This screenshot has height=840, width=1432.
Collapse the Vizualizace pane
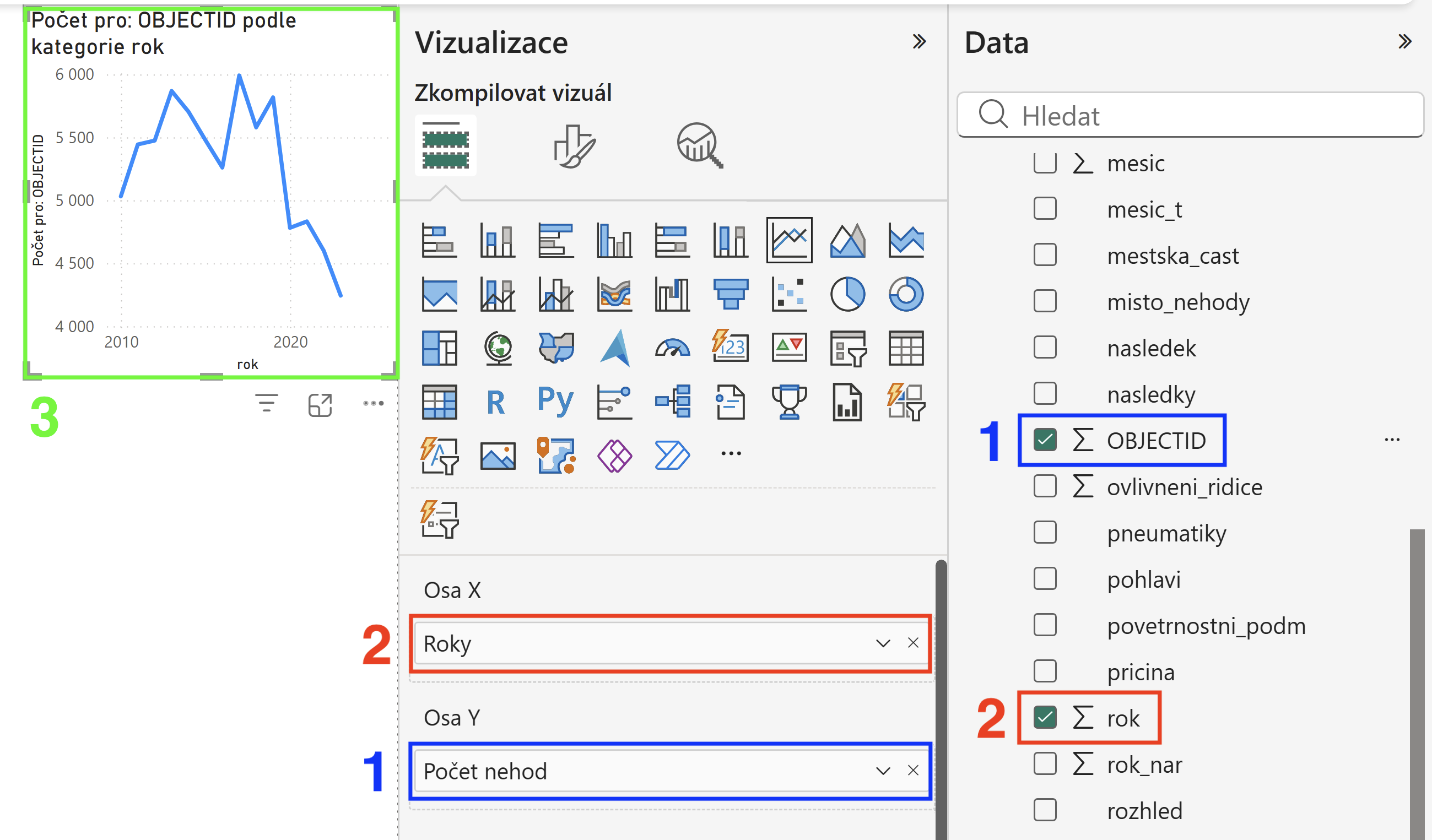coord(919,41)
